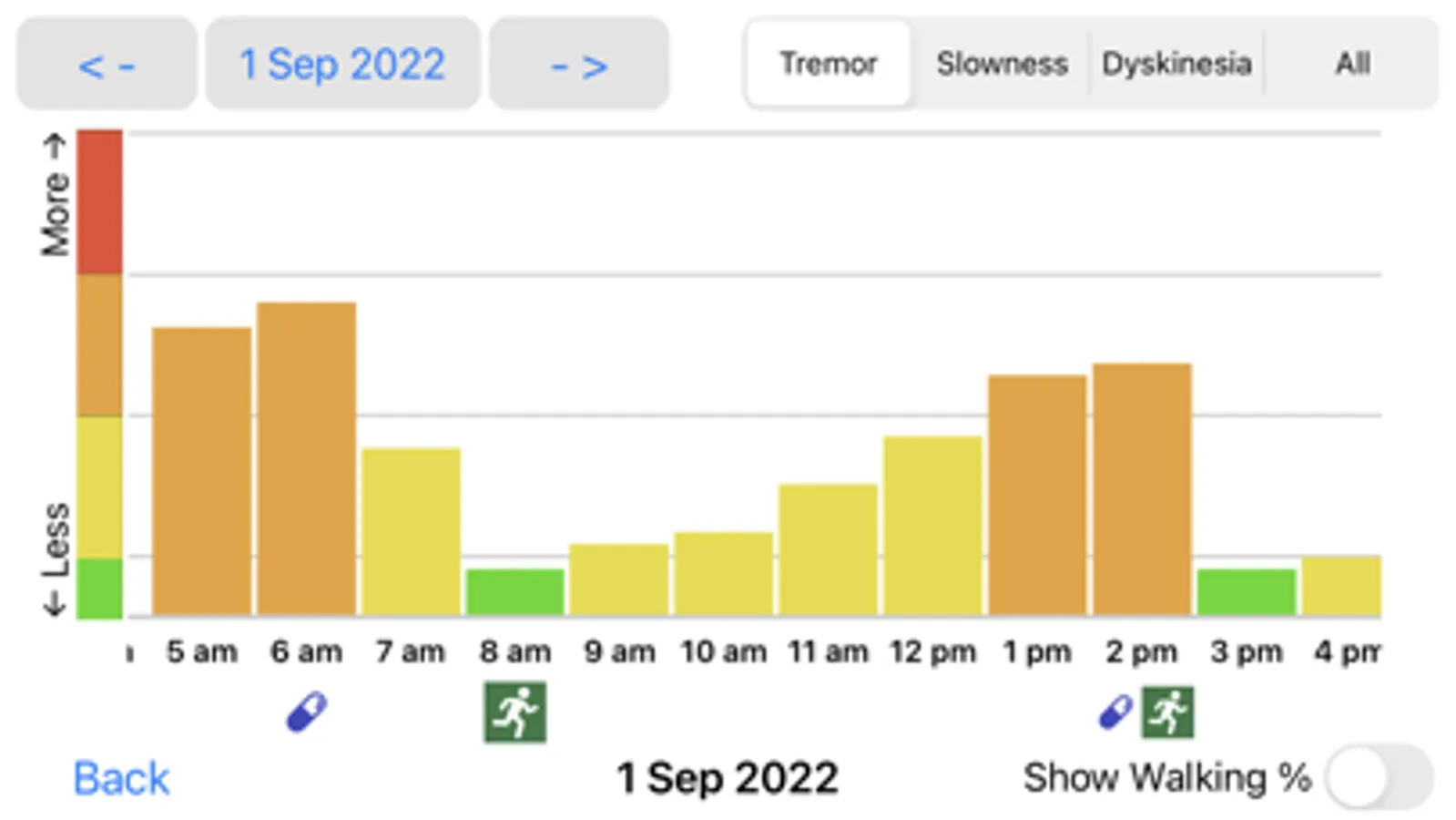Image resolution: width=1456 pixels, height=820 pixels.
Task: Select the 2 pm orange tremor bar
Action: tap(1142, 489)
